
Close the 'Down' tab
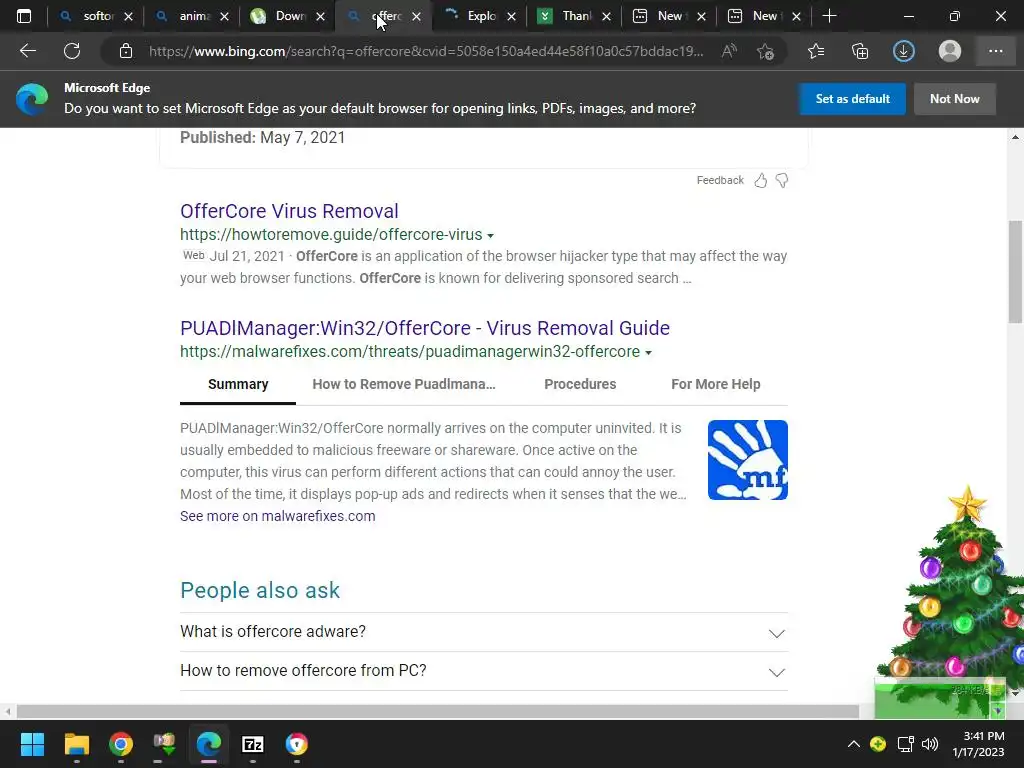[x=320, y=16]
